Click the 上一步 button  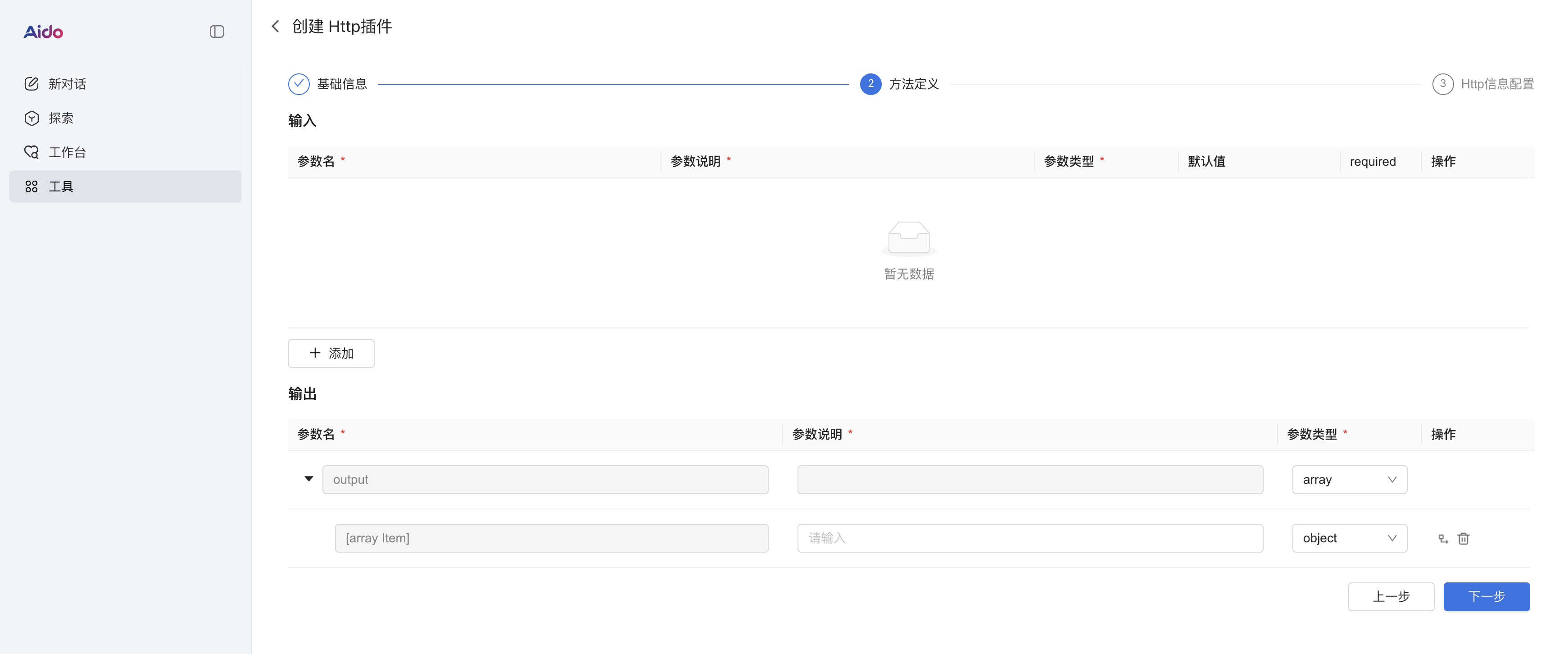coord(1391,596)
